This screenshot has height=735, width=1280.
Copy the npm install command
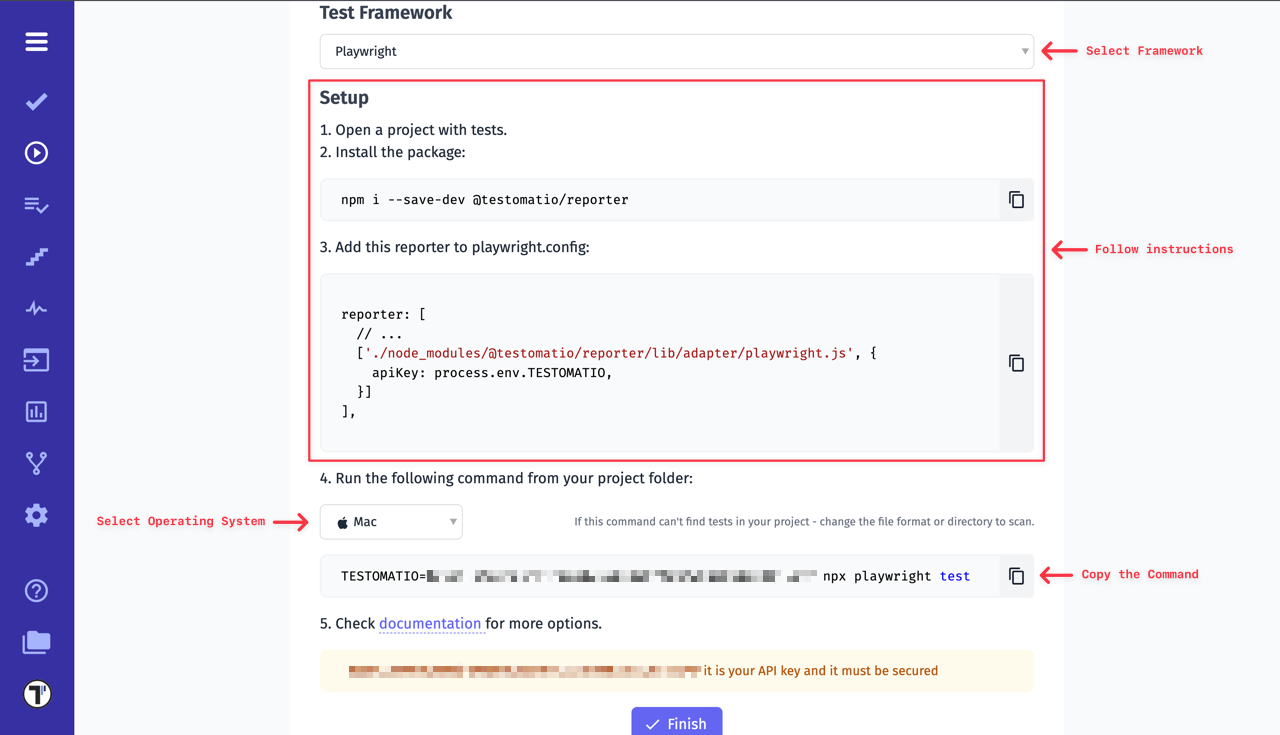[1016, 199]
